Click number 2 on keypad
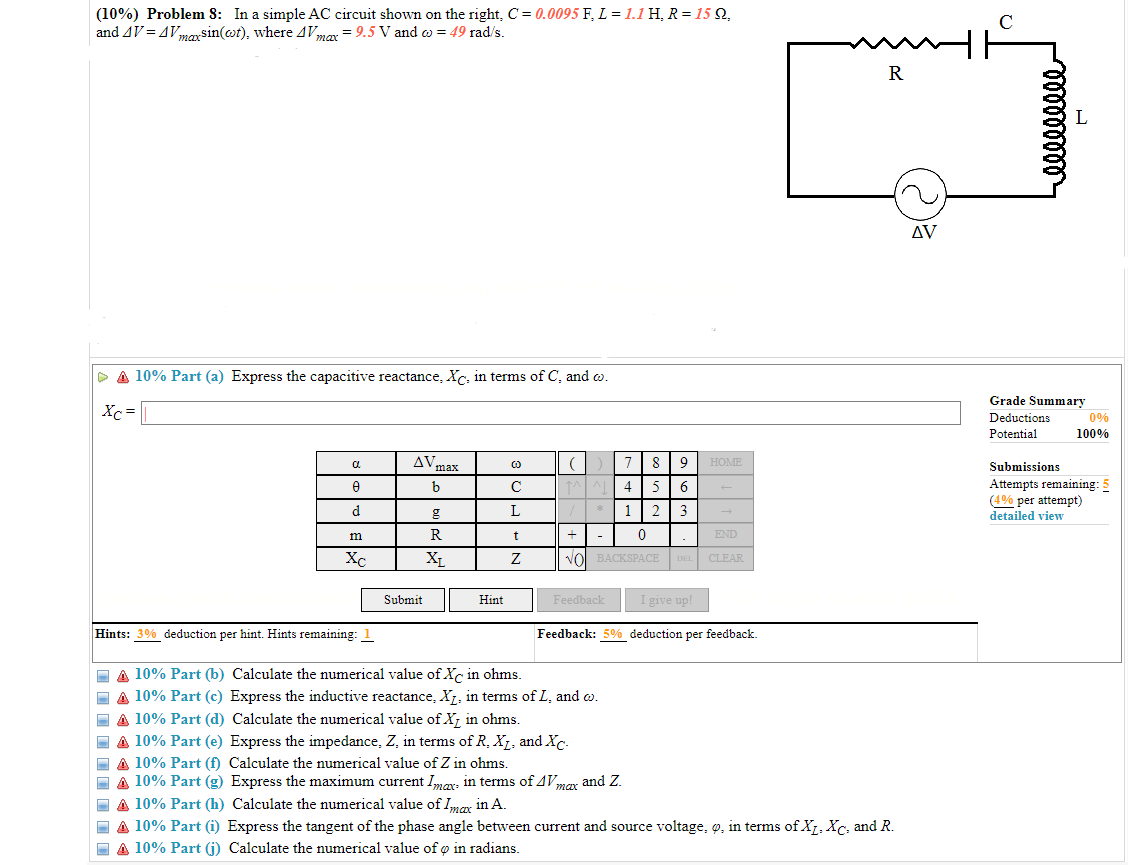Screen dimensions: 1135x865 [656, 510]
